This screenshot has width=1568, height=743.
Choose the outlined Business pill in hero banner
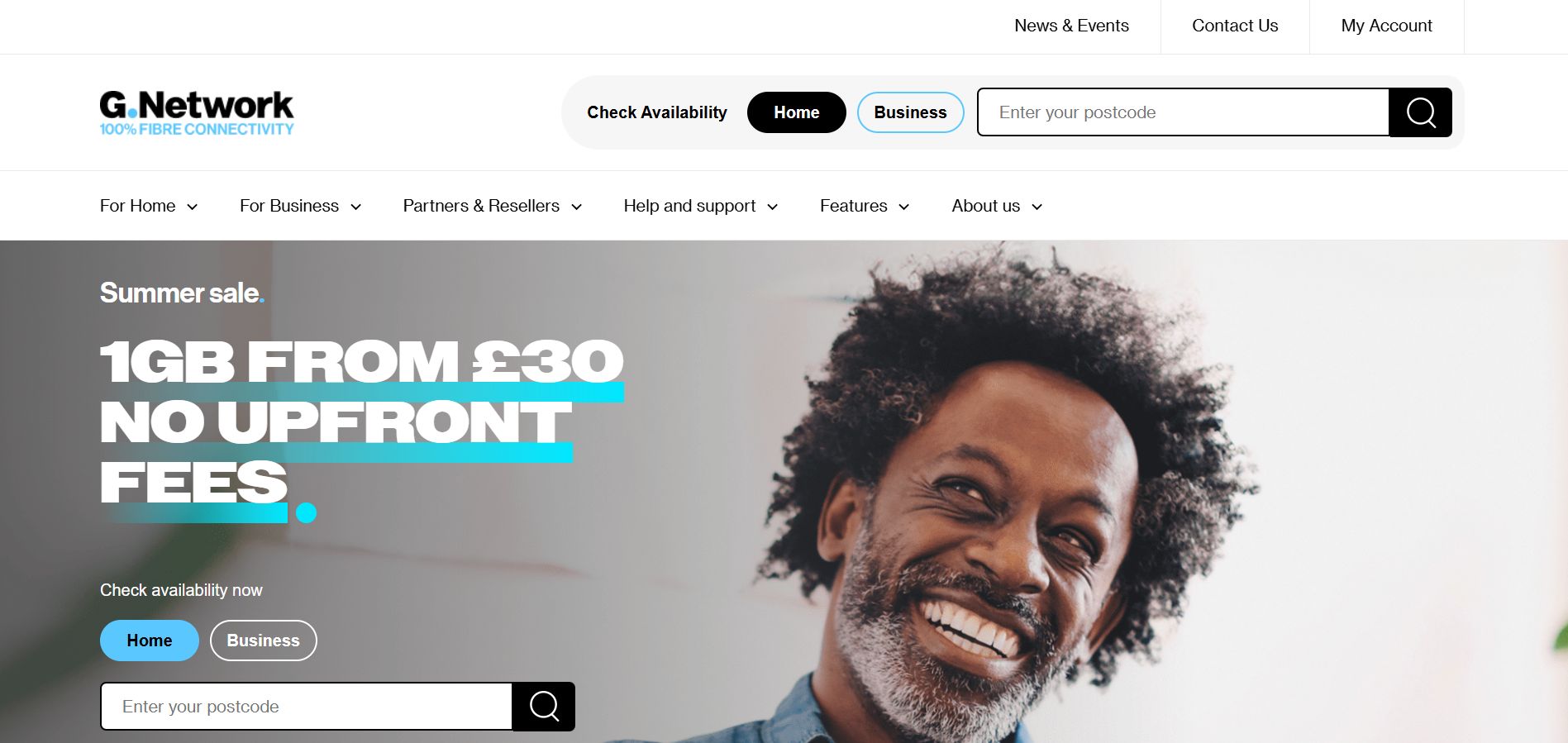(264, 641)
